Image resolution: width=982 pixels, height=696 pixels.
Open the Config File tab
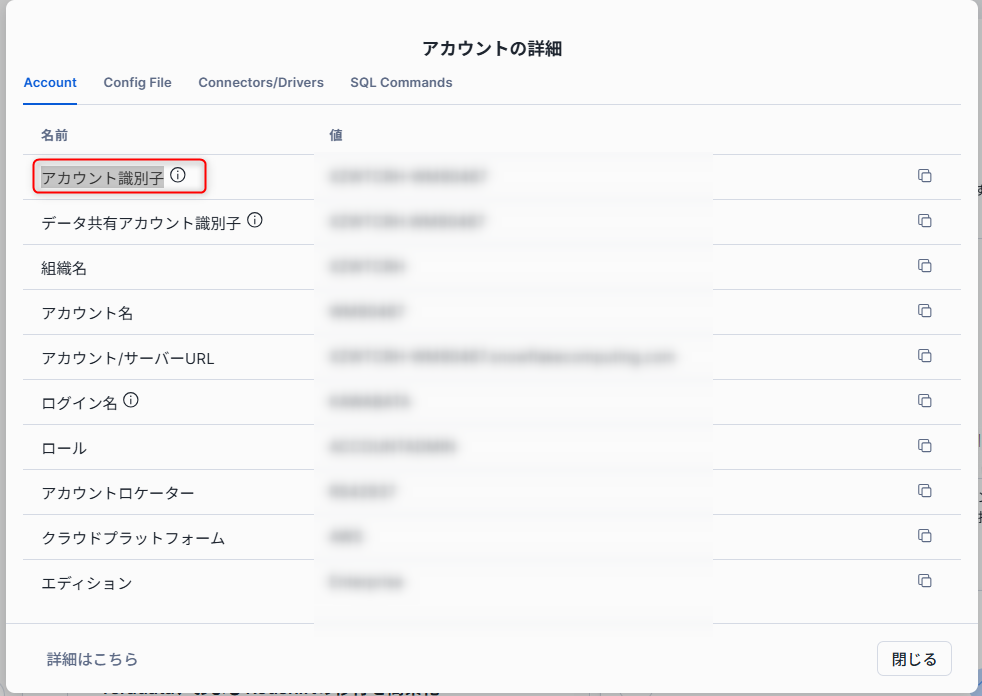click(137, 83)
